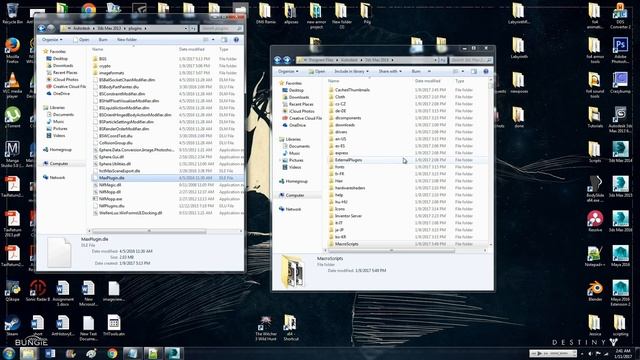Image resolution: width=640 pixels, height=360 pixels.
Task: Select Computer in 3ds Max 2013 window sidebar
Action: pos(291,195)
